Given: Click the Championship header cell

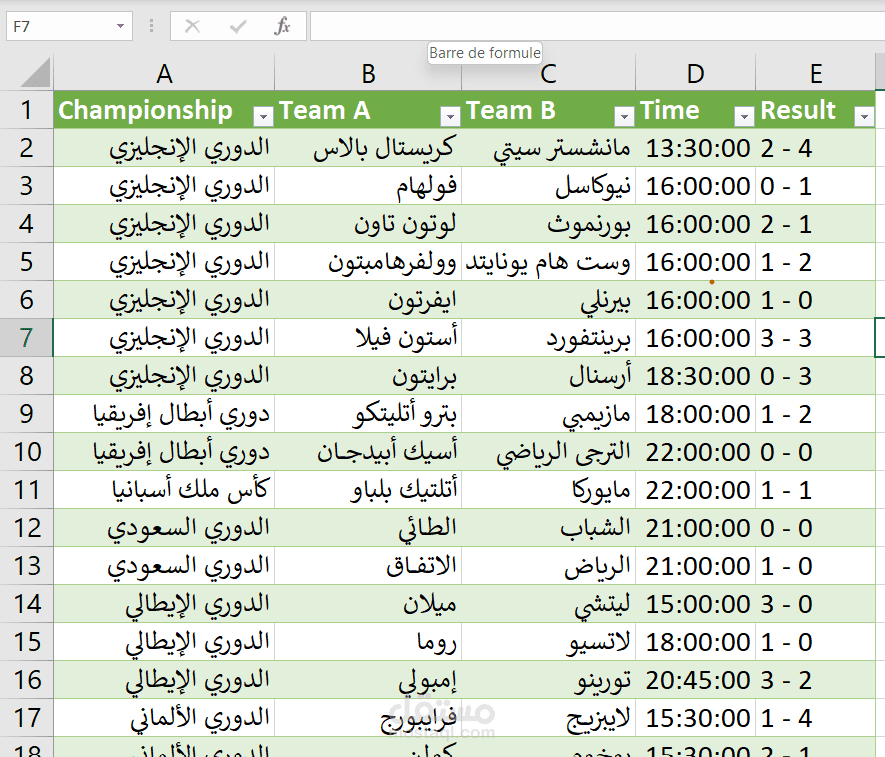Looking at the screenshot, I should tap(164, 110).
